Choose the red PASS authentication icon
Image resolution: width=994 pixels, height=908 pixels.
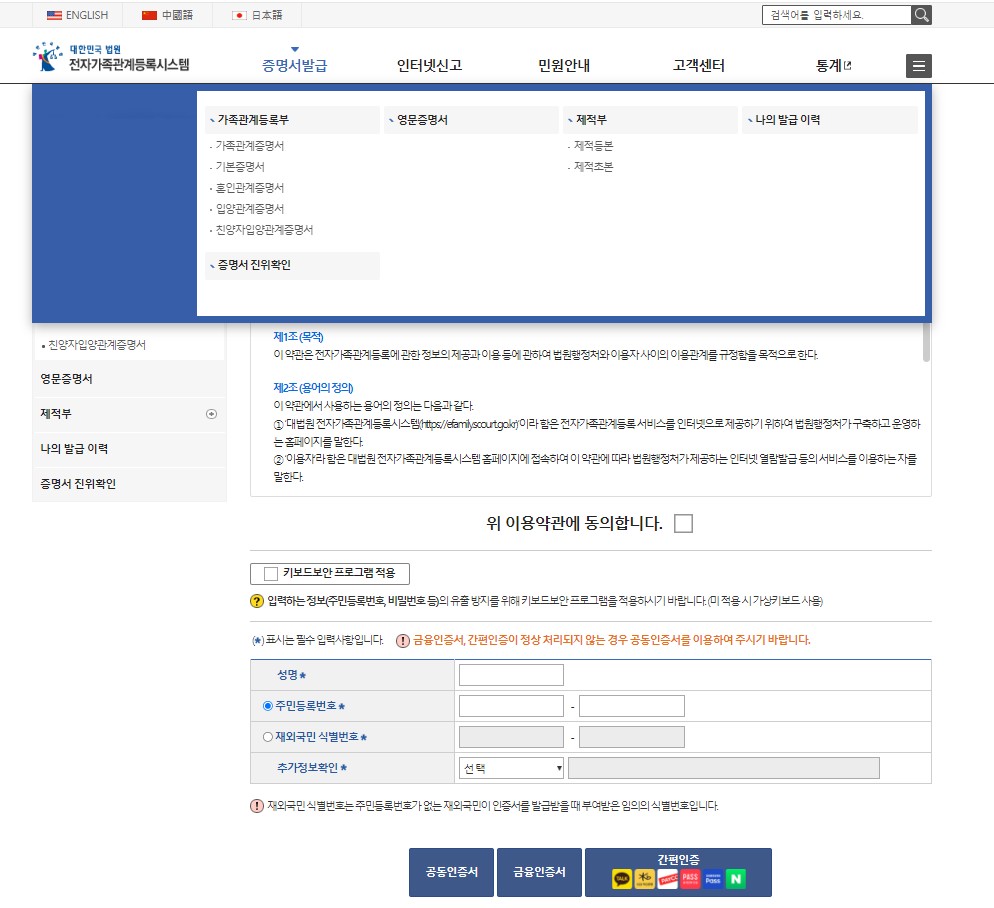tap(690, 878)
